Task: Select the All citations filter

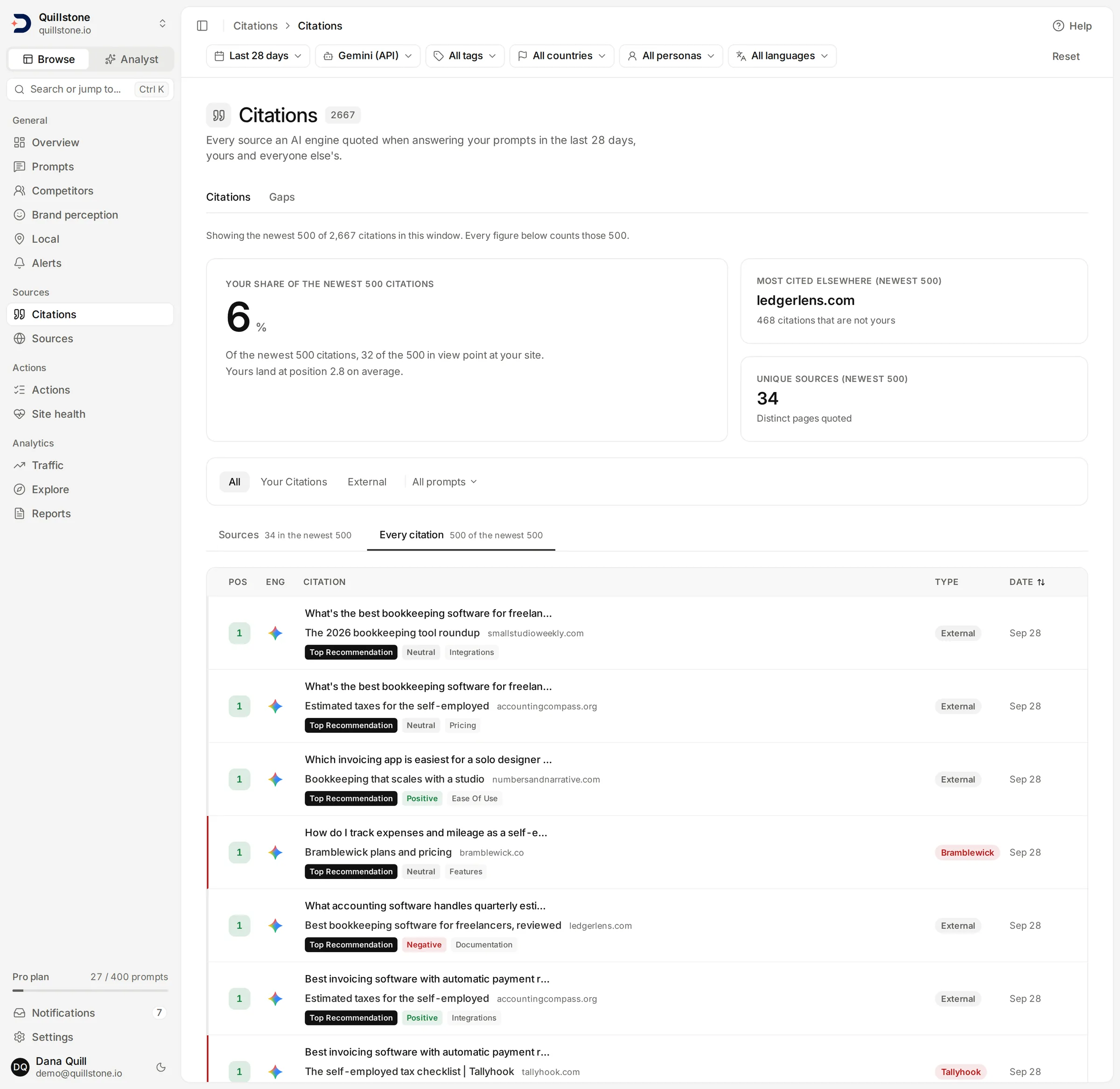Action: 234,482
